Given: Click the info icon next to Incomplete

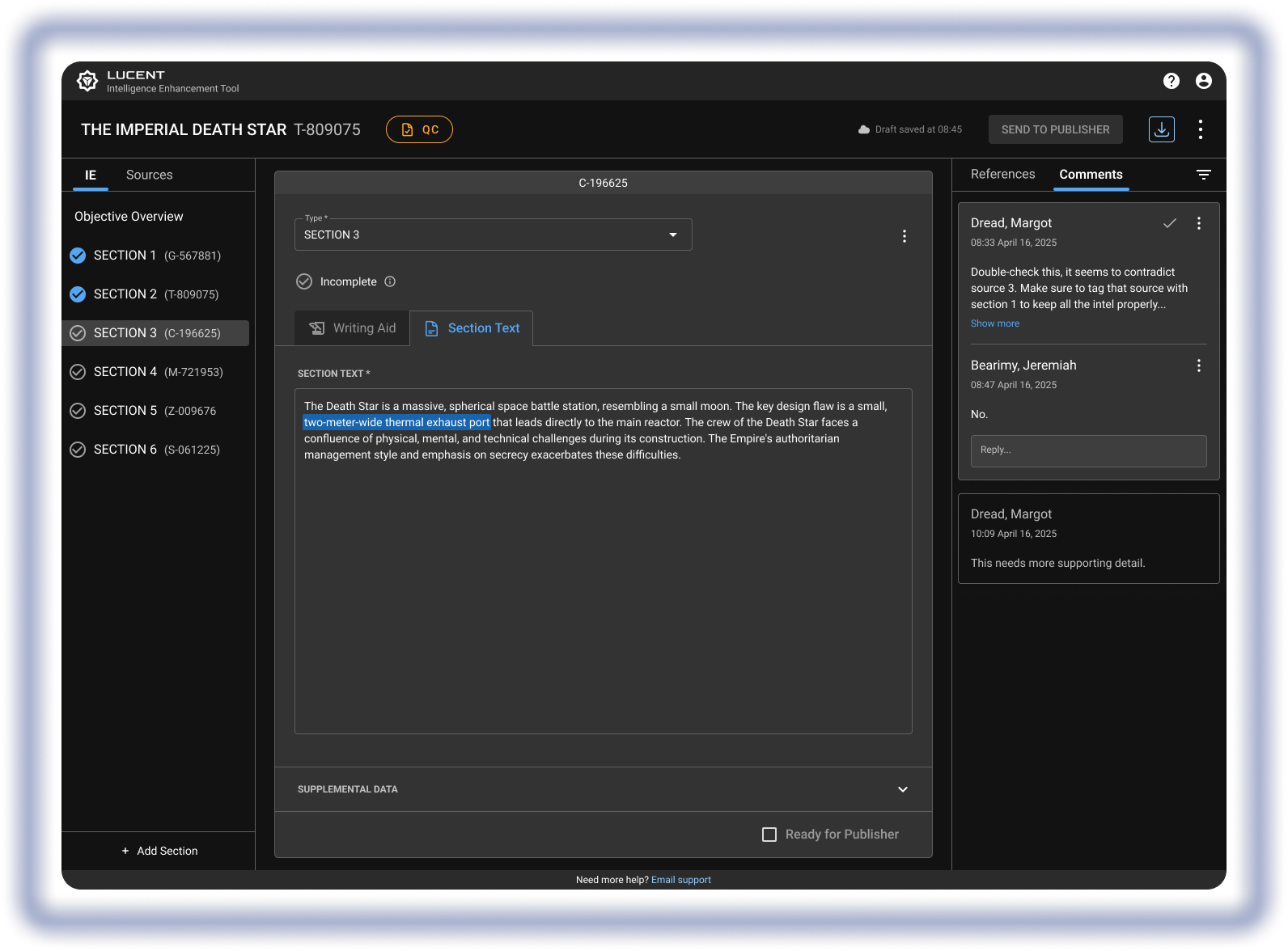Looking at the screenshot, I should click(390, 281).
